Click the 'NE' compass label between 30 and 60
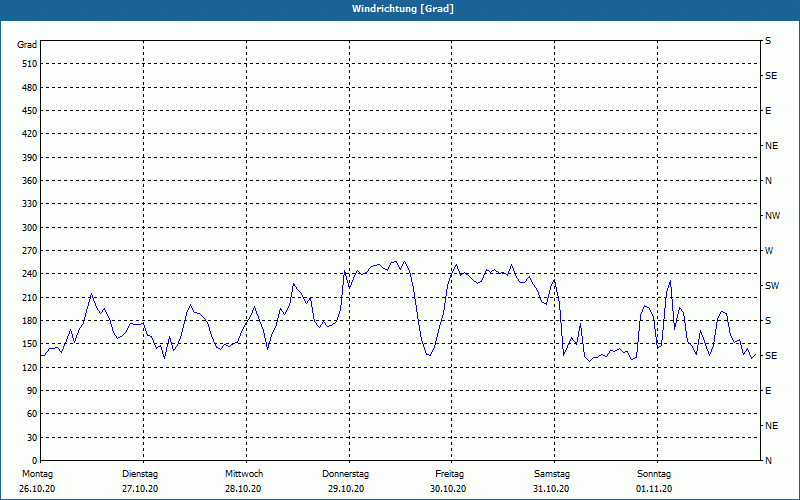This screenshot has height=500, width=800. [771, 426]
